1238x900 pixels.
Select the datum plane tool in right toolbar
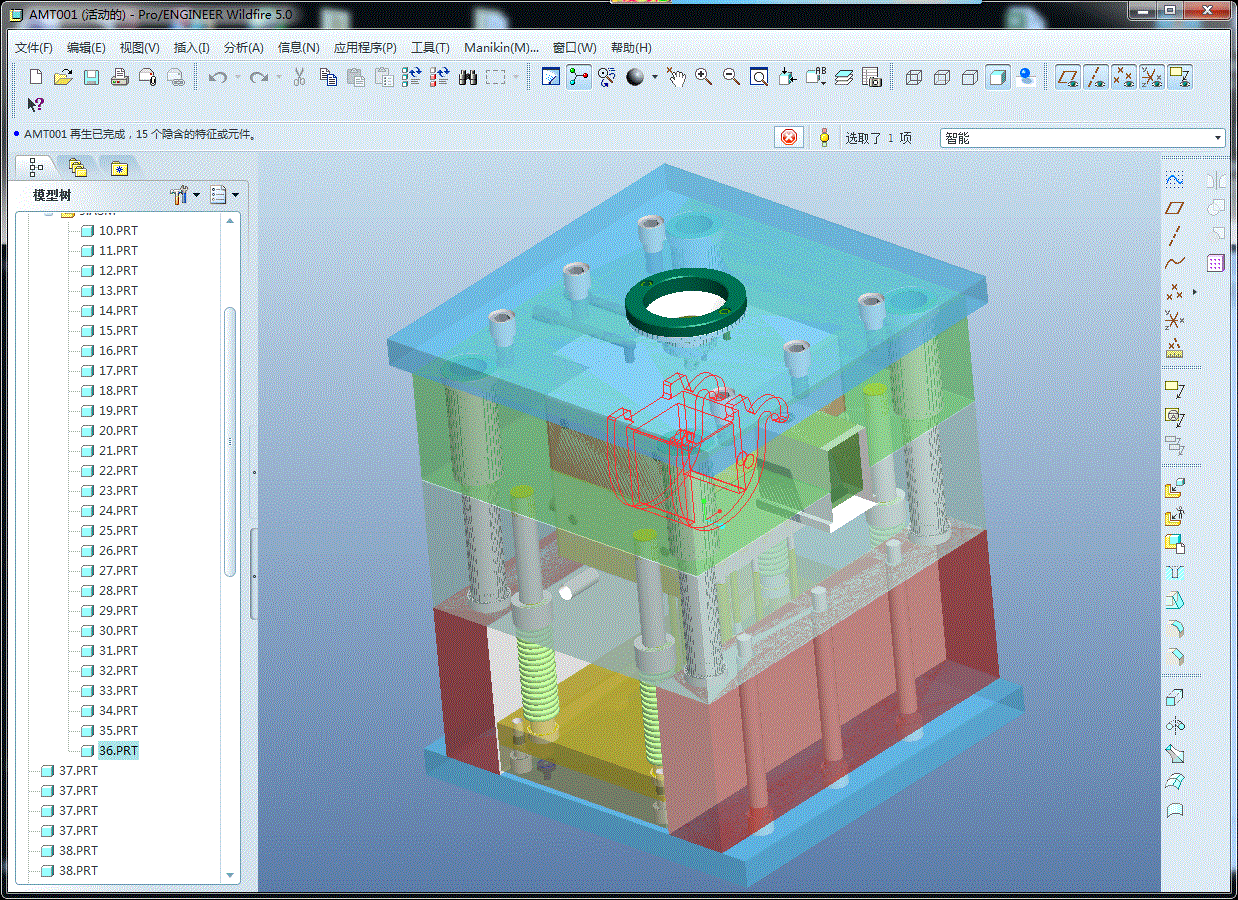[1175, 208]
